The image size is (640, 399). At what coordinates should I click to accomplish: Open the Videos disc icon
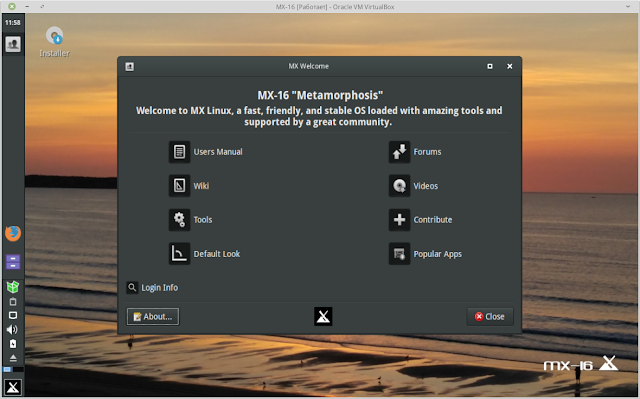(x=399, y=186)
